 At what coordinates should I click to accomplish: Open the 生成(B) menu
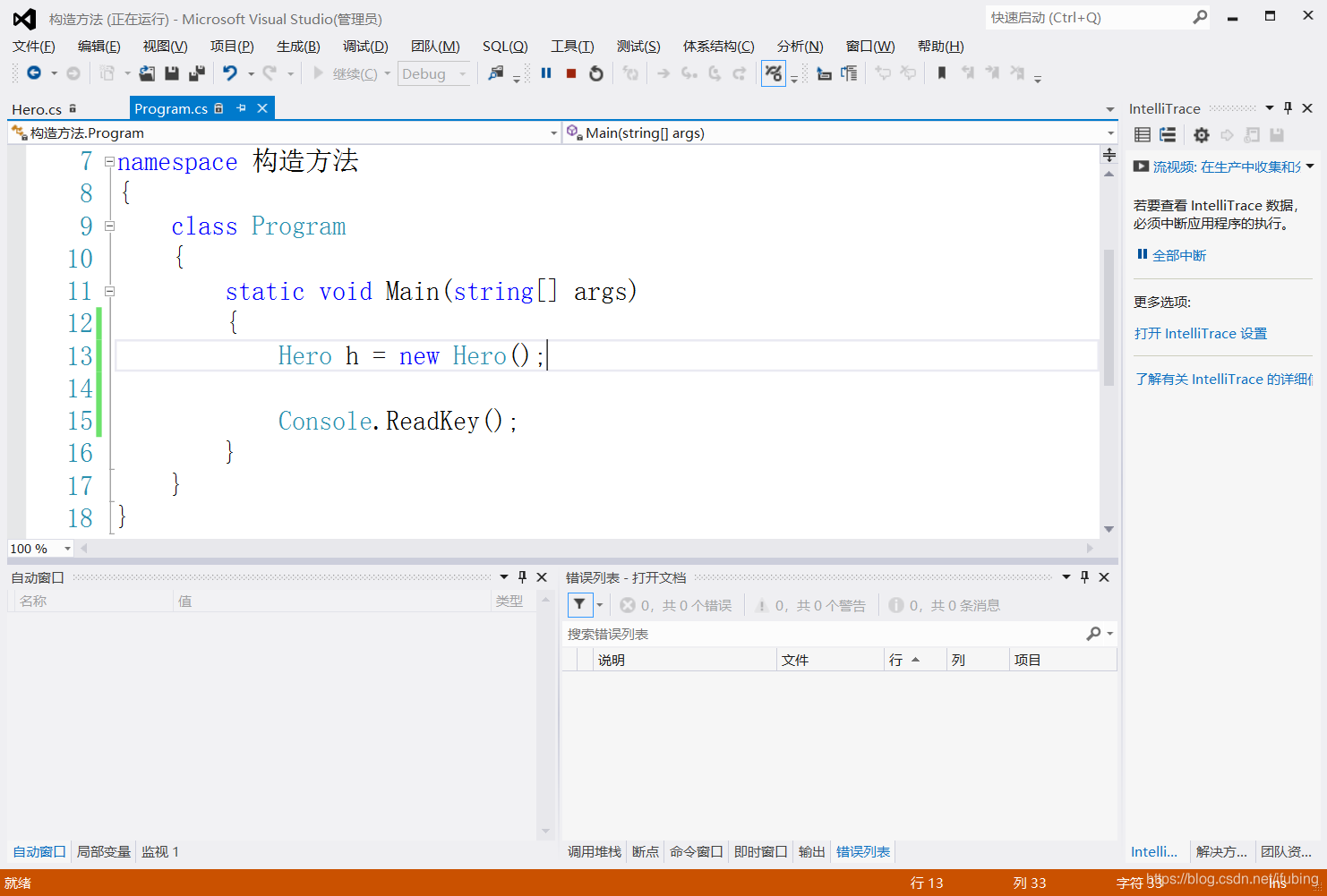[x=298, y=47]
